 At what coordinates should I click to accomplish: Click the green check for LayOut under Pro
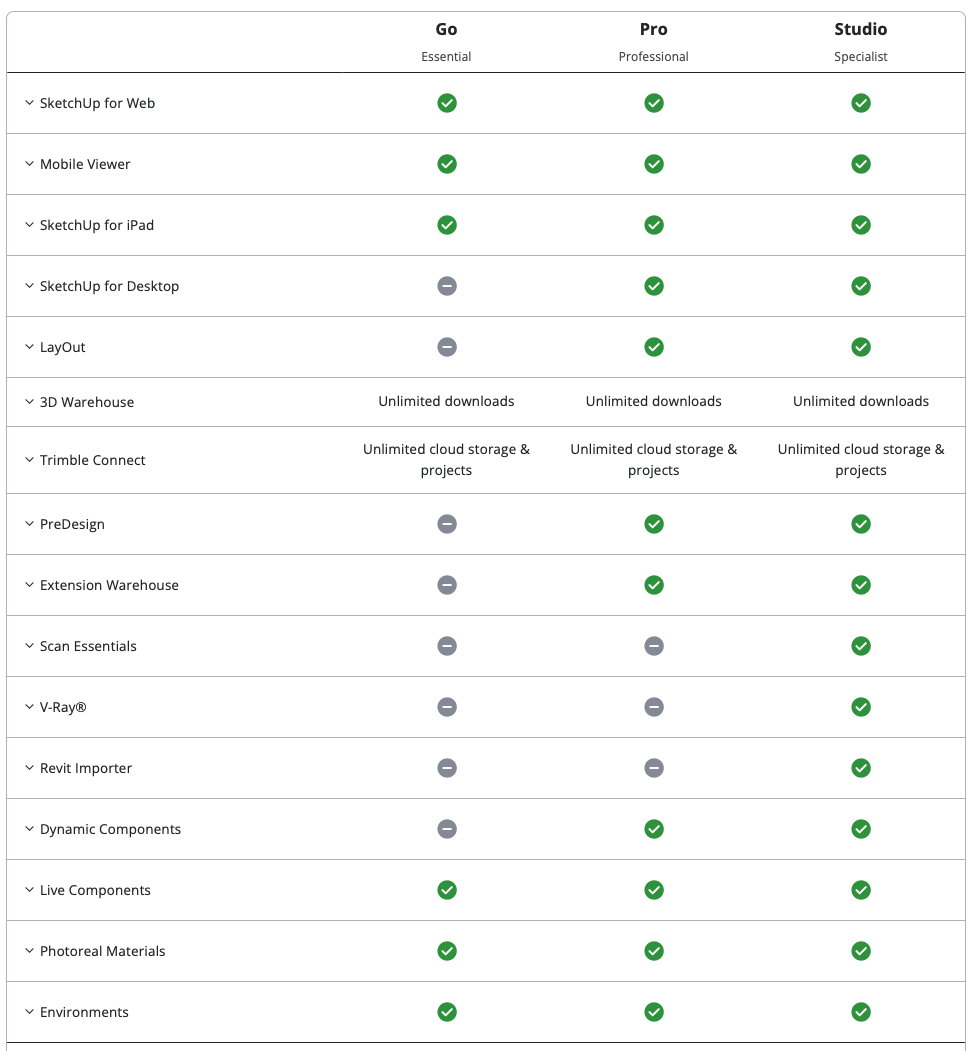click(654, 347)
